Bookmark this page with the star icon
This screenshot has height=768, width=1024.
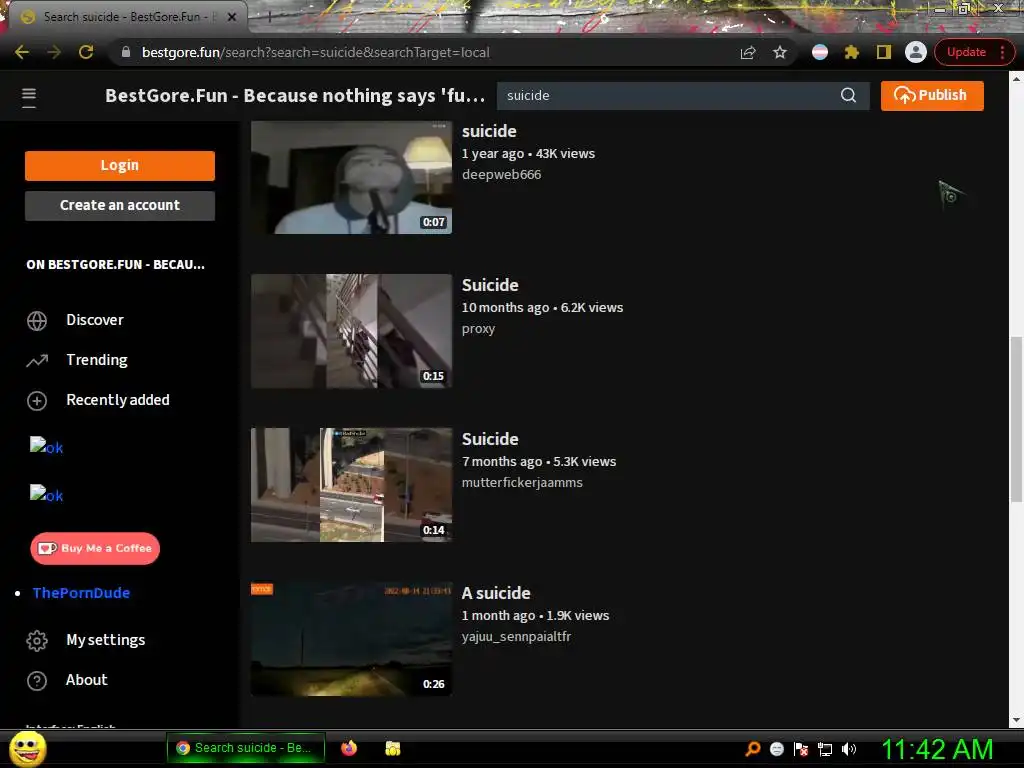[x=780, y=52]
